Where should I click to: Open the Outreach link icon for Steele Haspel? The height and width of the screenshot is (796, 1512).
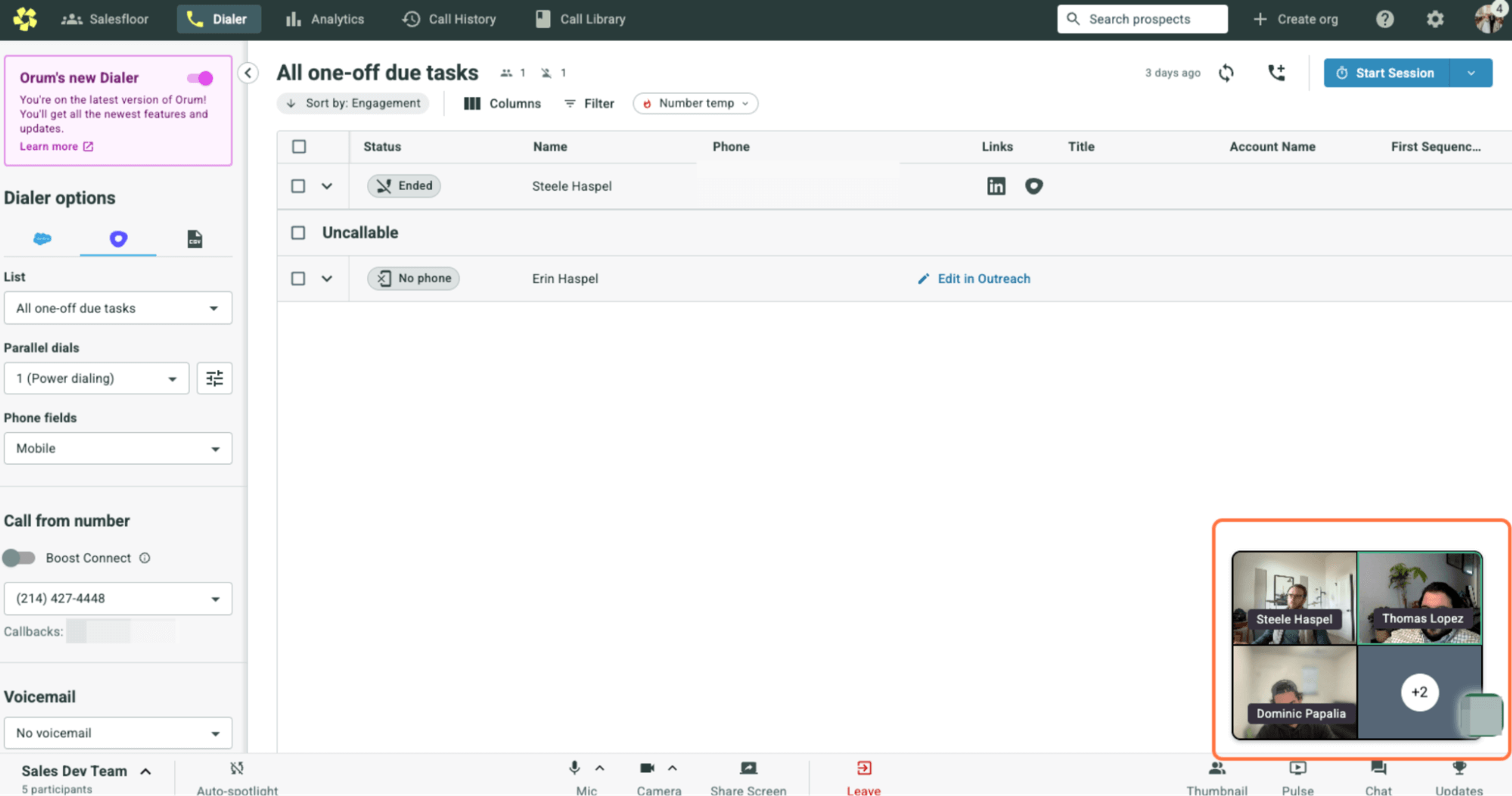[x=1034, y=186]
